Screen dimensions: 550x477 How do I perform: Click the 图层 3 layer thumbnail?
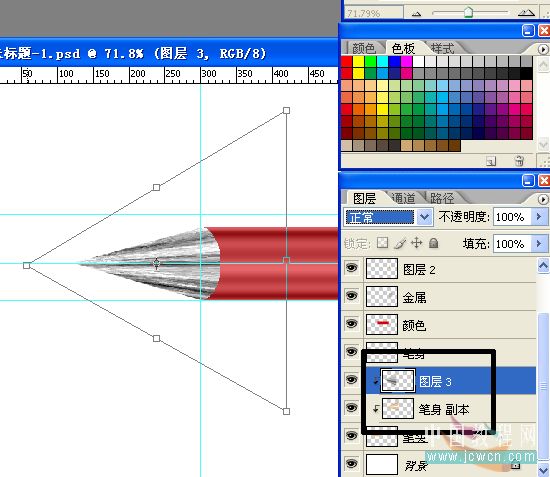click(x=397, y=380)
